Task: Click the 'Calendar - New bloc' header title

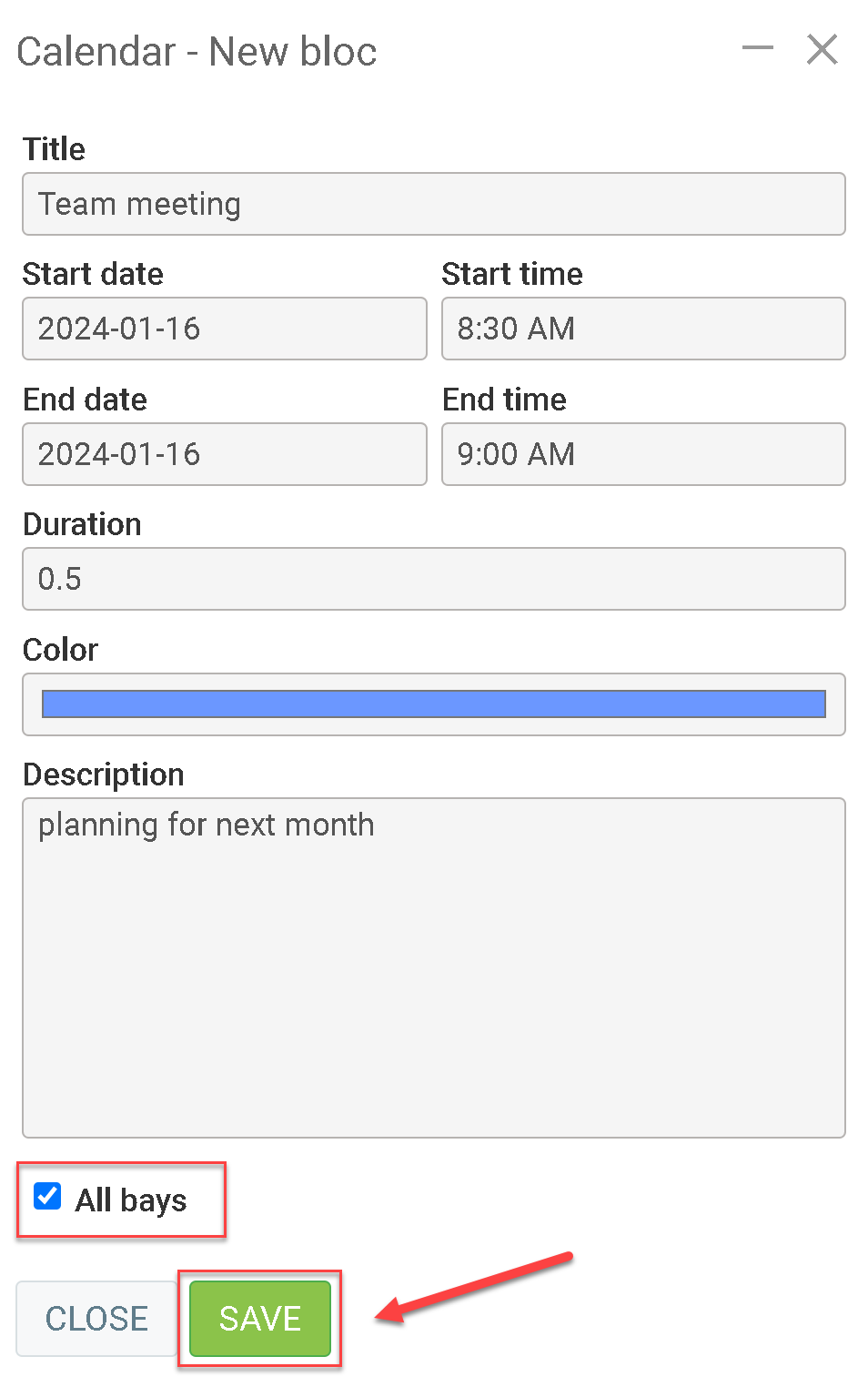Action: click(x=197, y=52)
